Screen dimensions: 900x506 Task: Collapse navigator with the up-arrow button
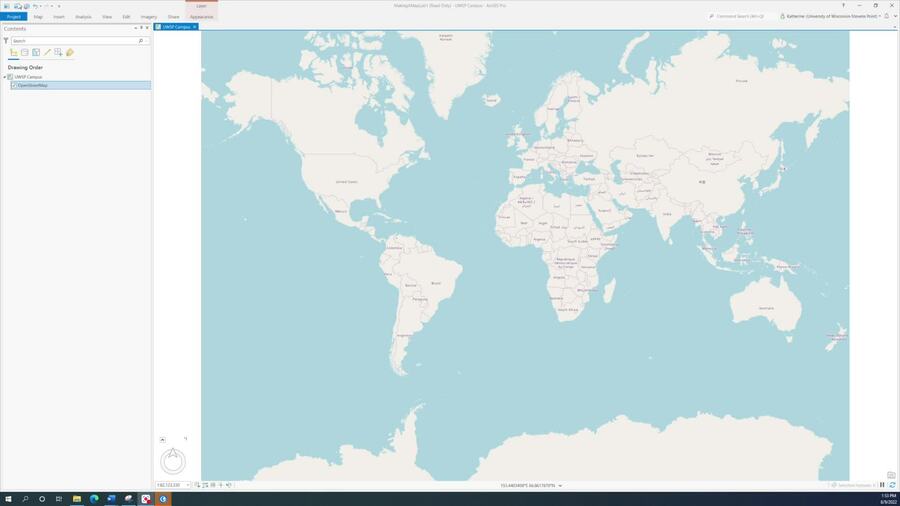pos(162,439)
